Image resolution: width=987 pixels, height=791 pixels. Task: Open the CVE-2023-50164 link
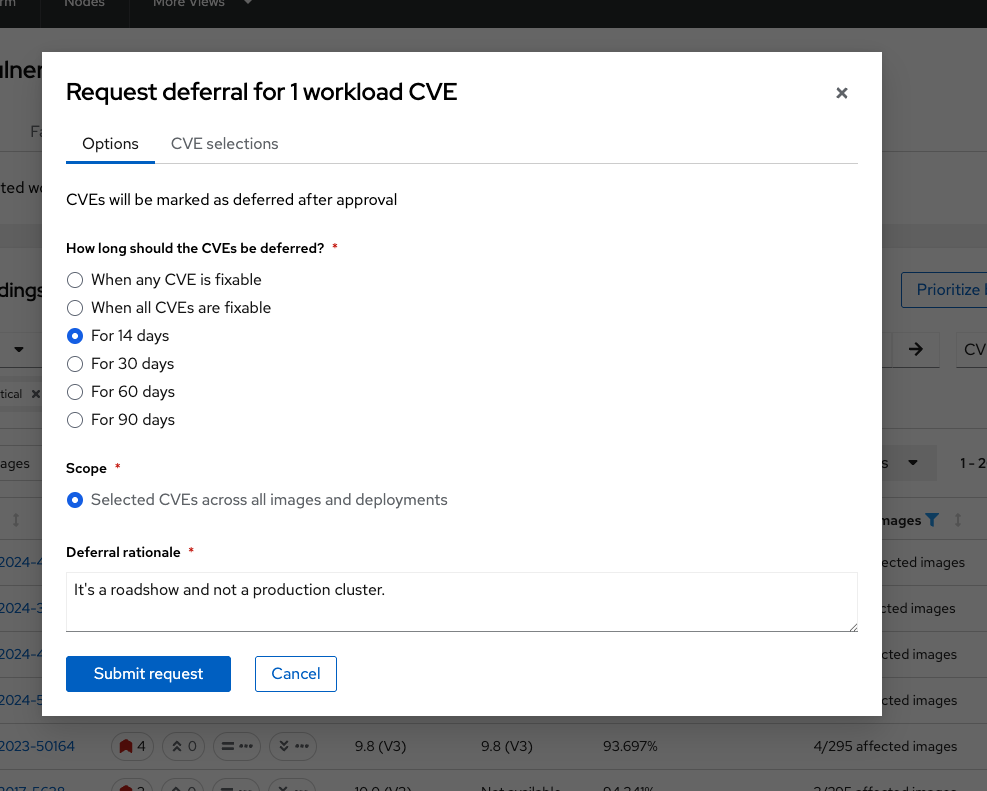point(37,746)
